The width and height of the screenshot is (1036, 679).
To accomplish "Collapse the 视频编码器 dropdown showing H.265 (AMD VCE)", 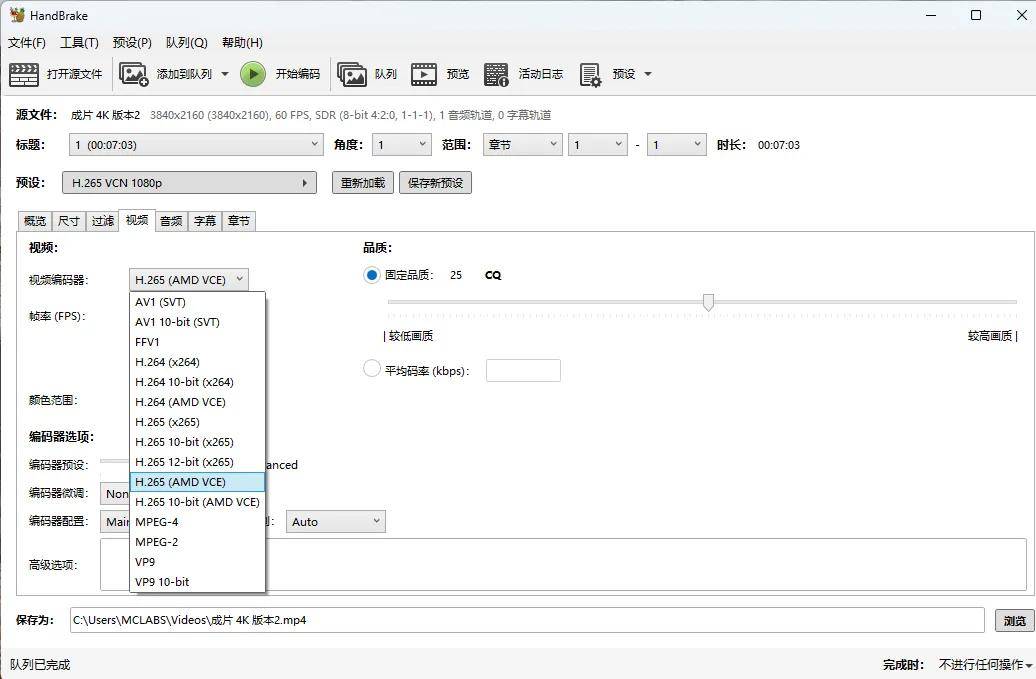I will tap(189, 280).
